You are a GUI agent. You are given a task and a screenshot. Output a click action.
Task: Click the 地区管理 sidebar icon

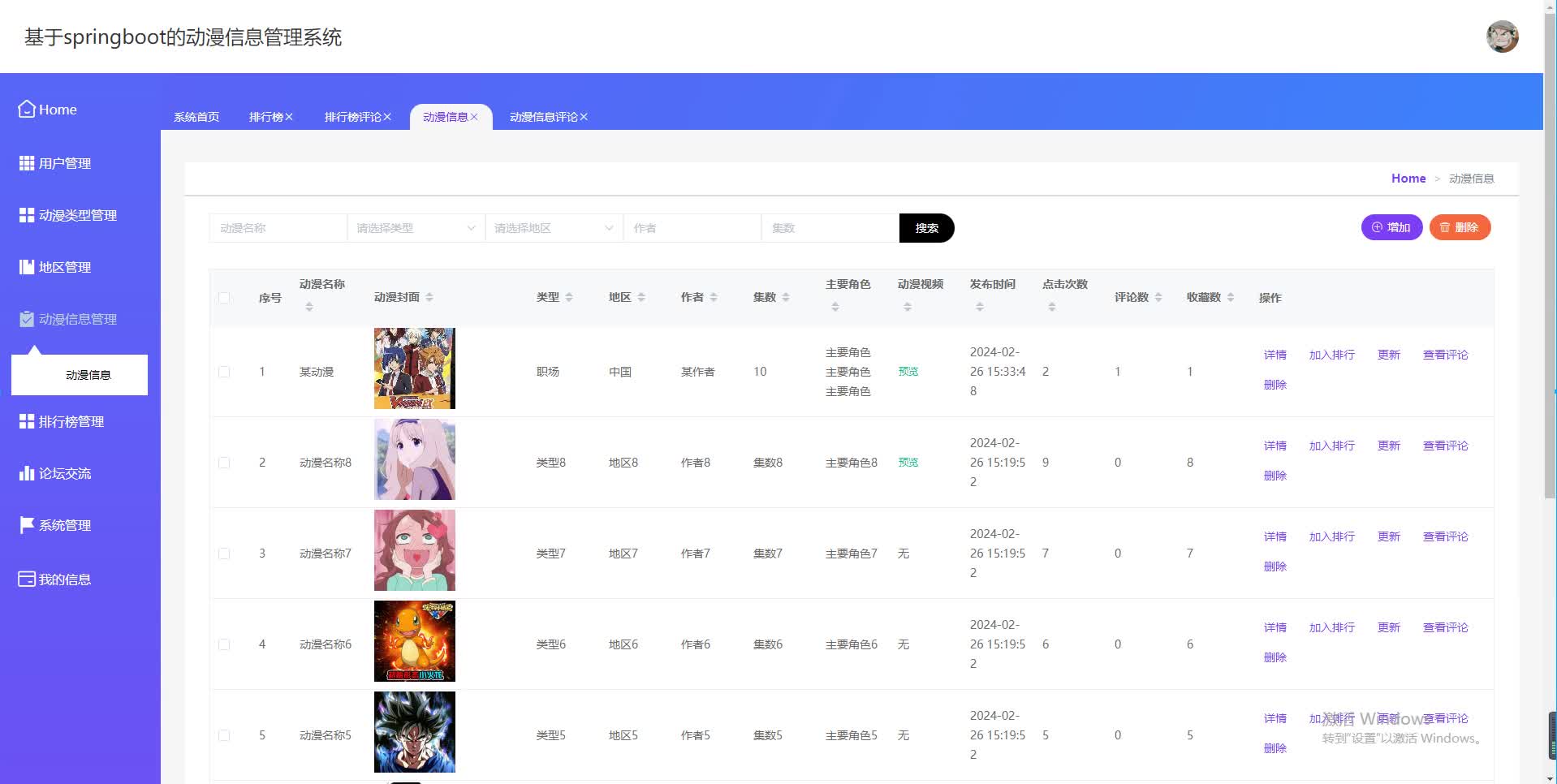(x=27, y=267)
